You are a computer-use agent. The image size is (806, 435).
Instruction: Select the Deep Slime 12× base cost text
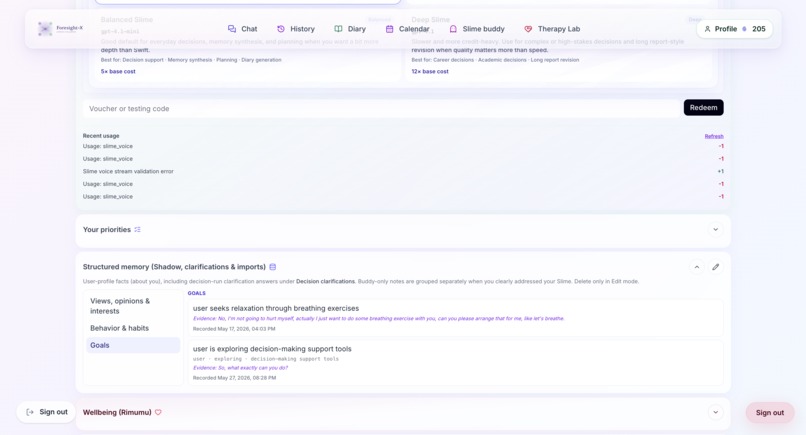430,71
